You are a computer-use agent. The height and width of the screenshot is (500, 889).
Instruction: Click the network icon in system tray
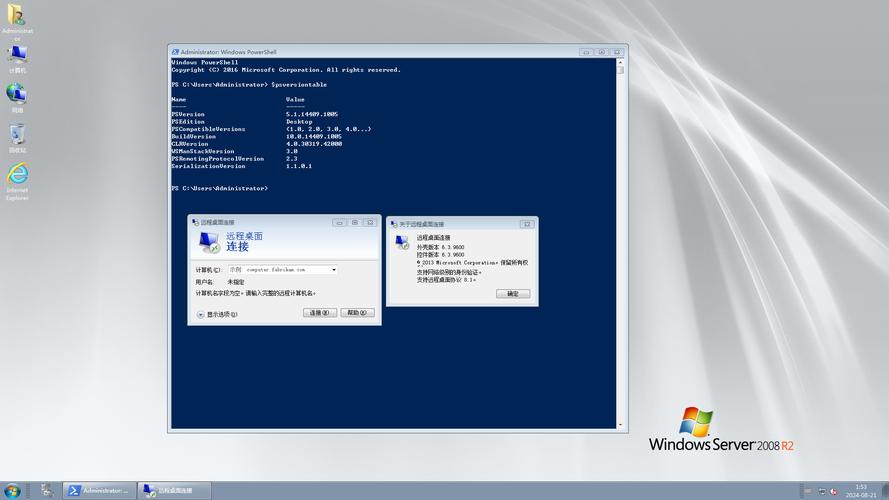coord(822,491)
